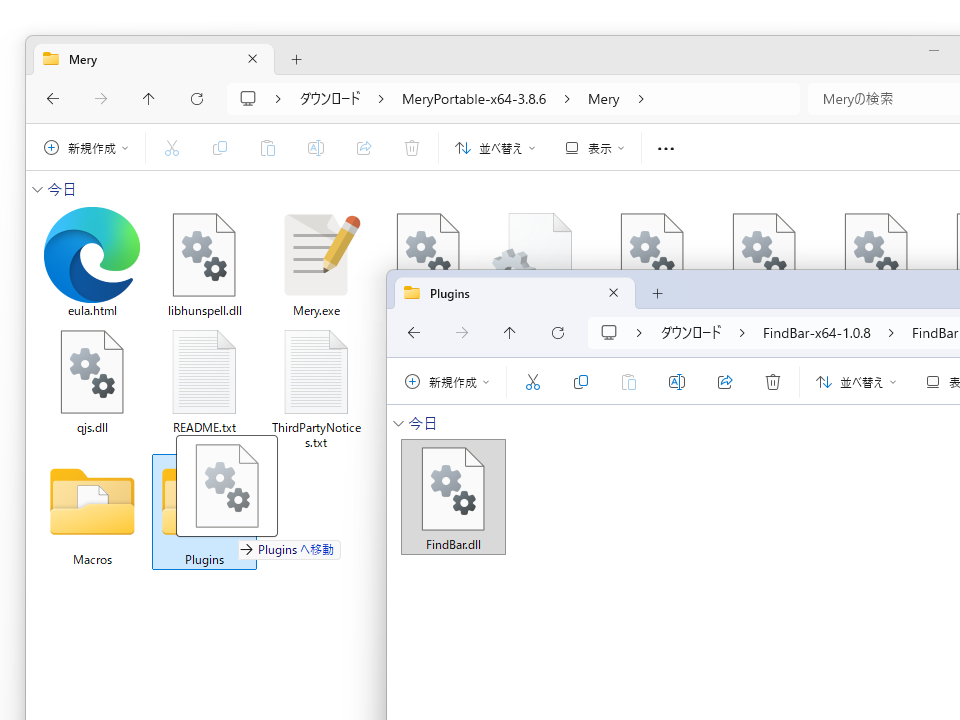
Task: Click Copy icon in Mery window toolbar
Action: click(x=220, y=148)
